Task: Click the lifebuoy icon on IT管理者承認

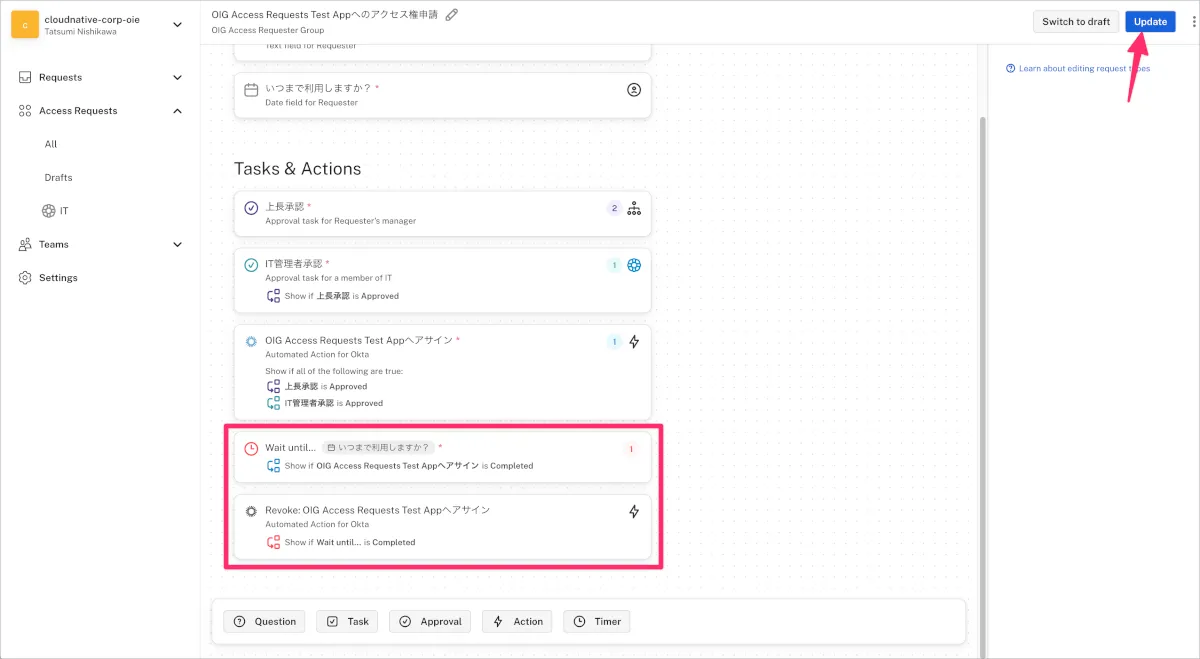Action: click(634, 265)
